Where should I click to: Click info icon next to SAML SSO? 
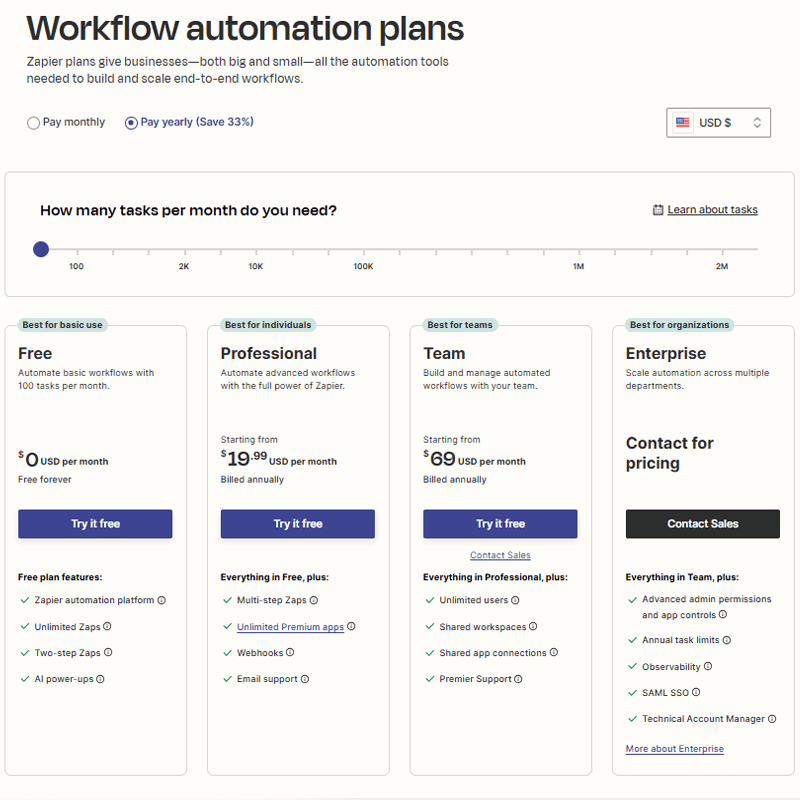point(696,692)
